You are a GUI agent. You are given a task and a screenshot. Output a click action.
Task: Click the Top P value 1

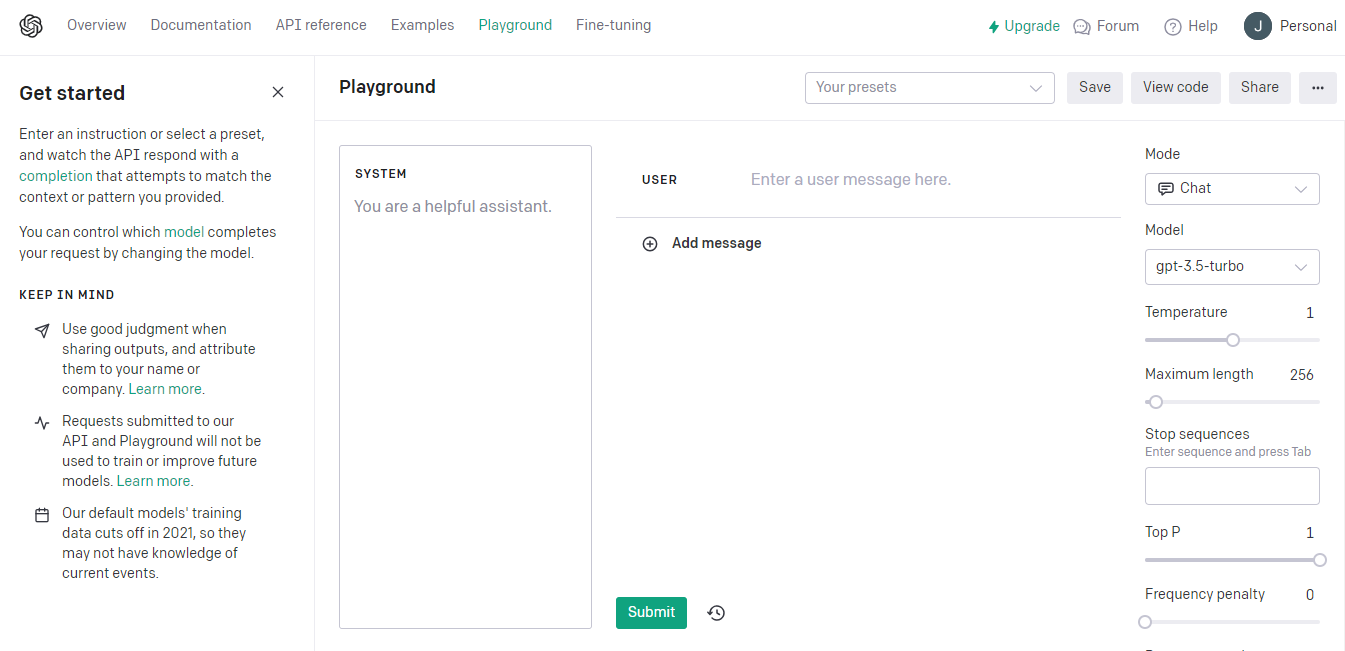tap(1310, 533)
